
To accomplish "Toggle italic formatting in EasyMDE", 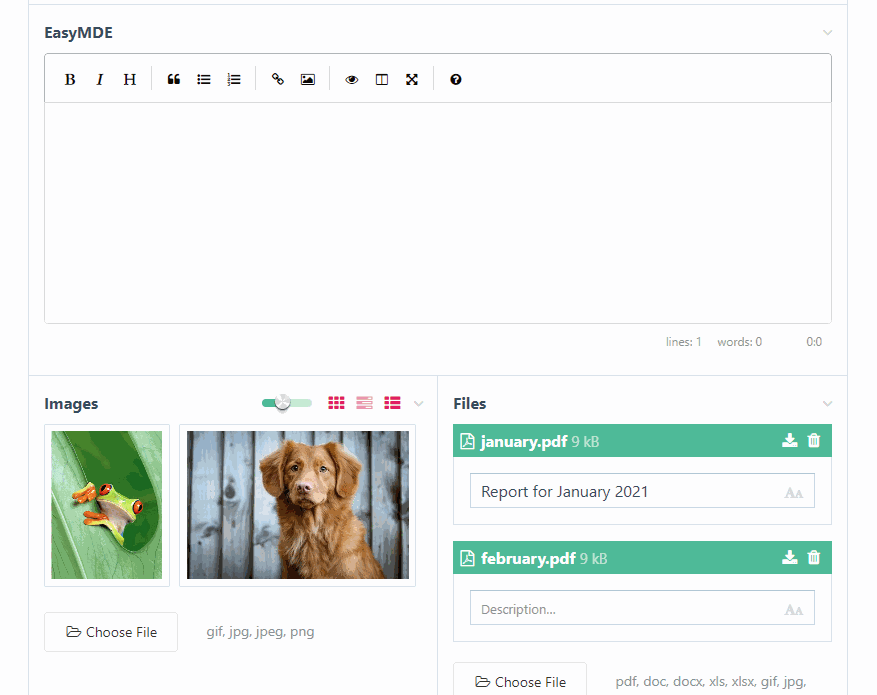I will (x=100, y=79).
